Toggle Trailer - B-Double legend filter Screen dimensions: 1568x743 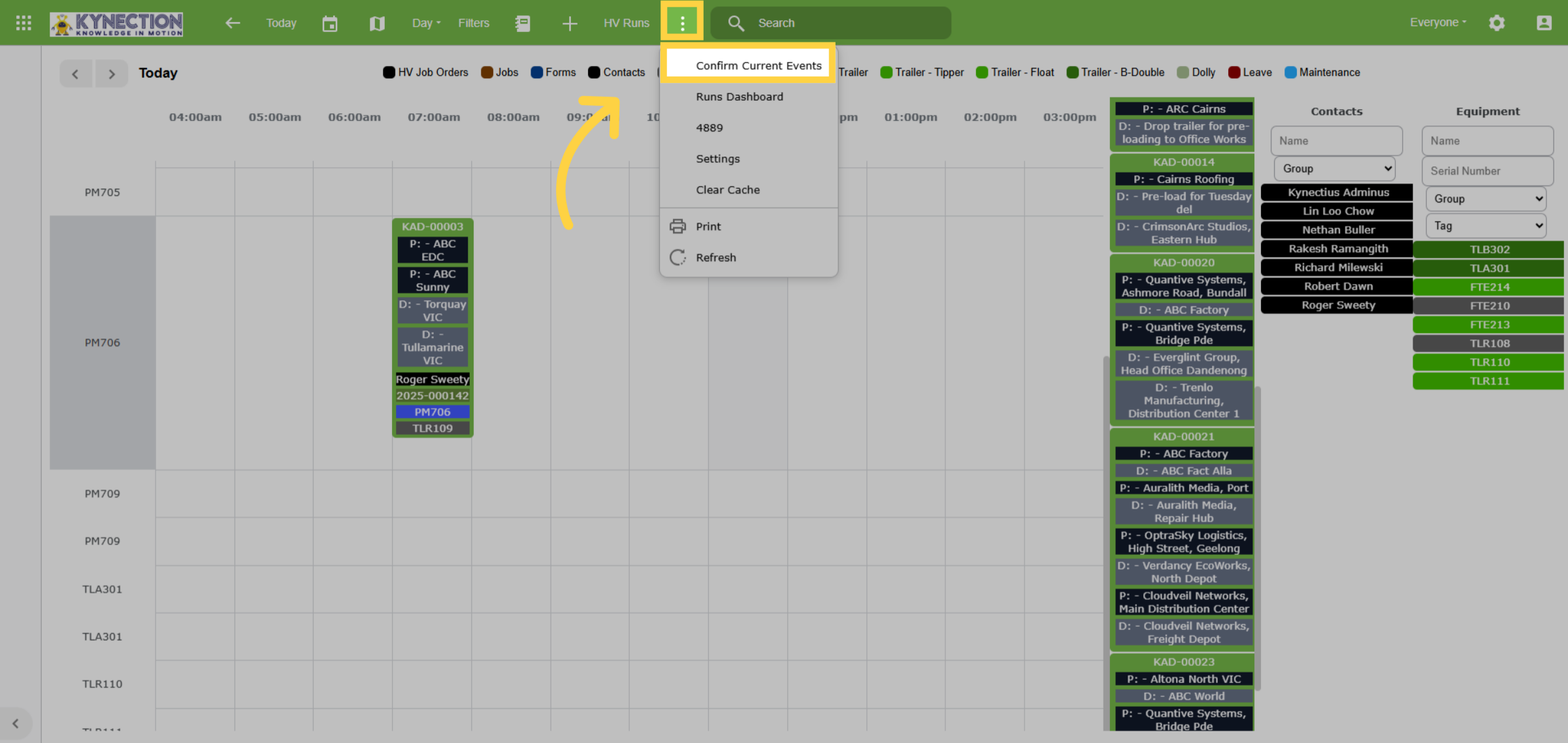tap(1115, 72)
